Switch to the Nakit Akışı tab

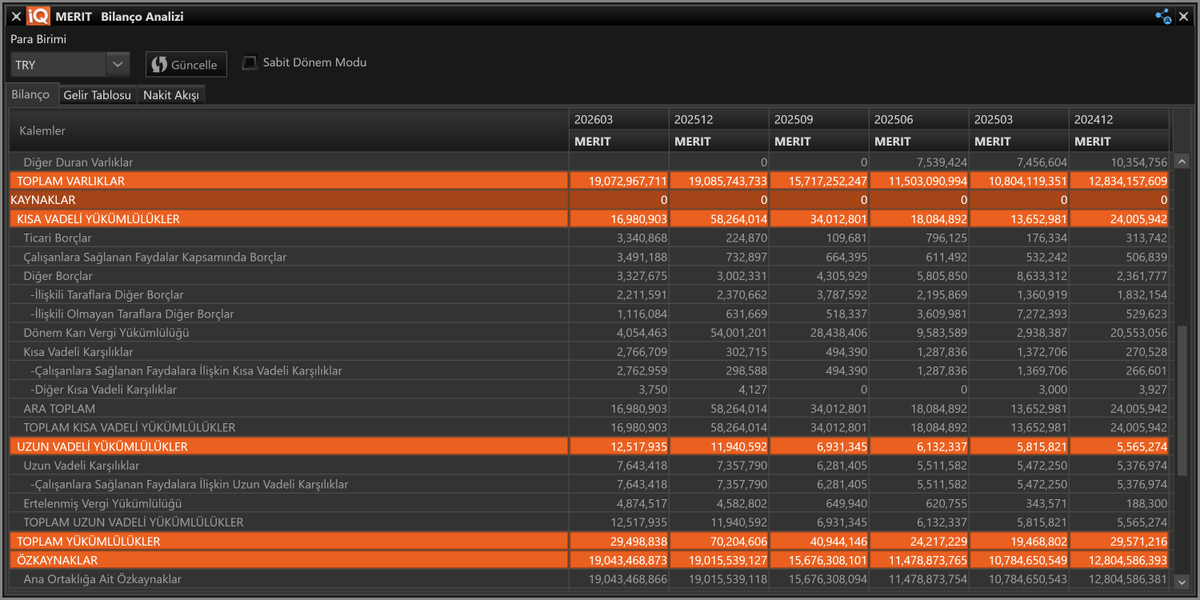[172, 95]
